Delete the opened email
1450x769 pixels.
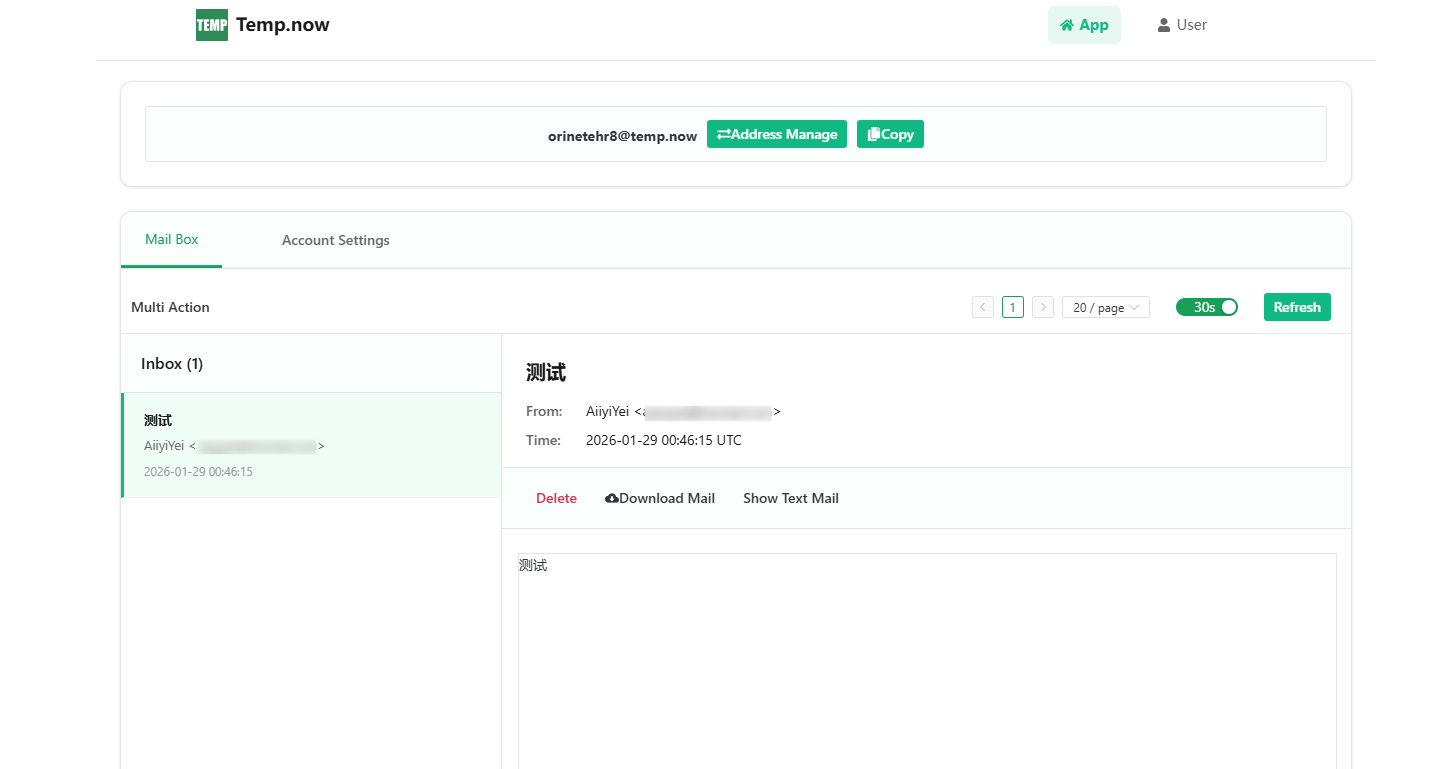tap(556, 498)
